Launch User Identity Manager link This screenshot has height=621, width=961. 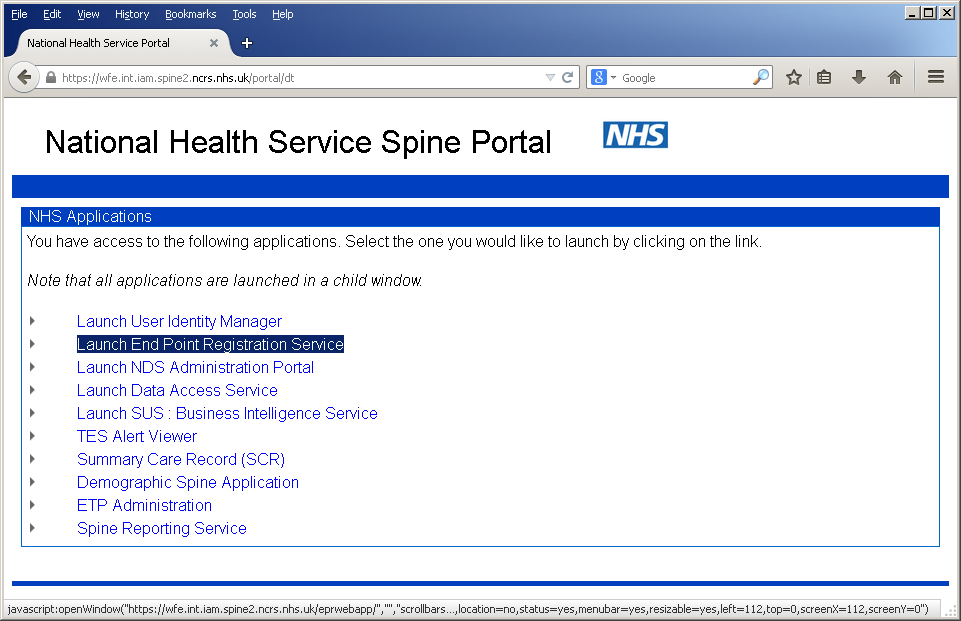tap(179, 321)
